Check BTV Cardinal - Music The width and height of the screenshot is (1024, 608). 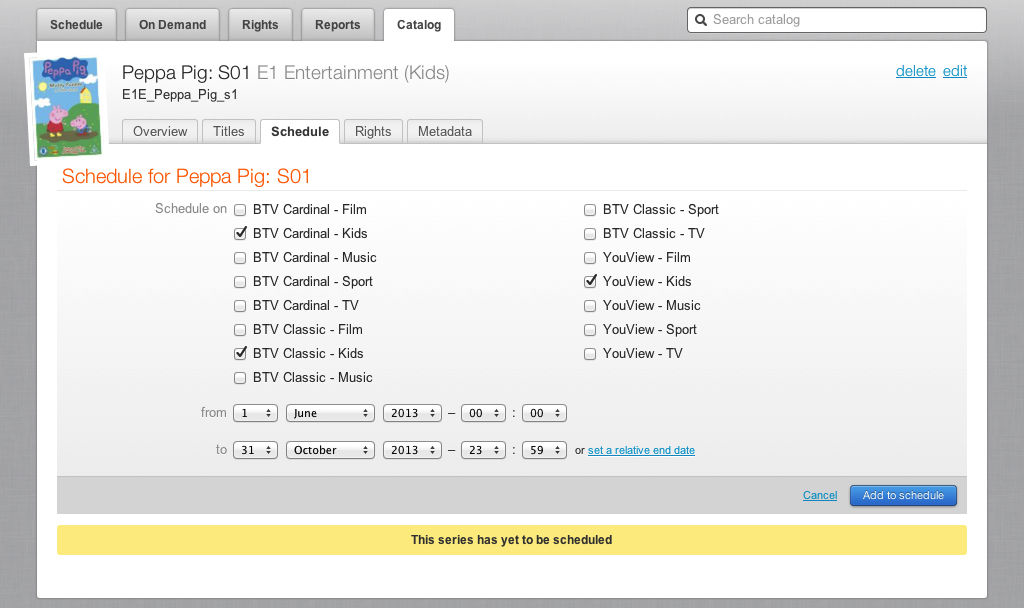[x=240, y=258]
